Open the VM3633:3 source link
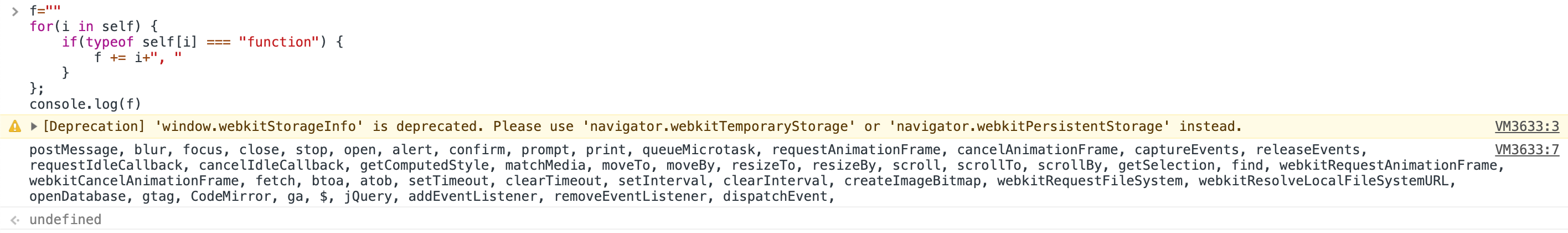1568x233 pixels. pyautogui.click(x=1526, y=126)
